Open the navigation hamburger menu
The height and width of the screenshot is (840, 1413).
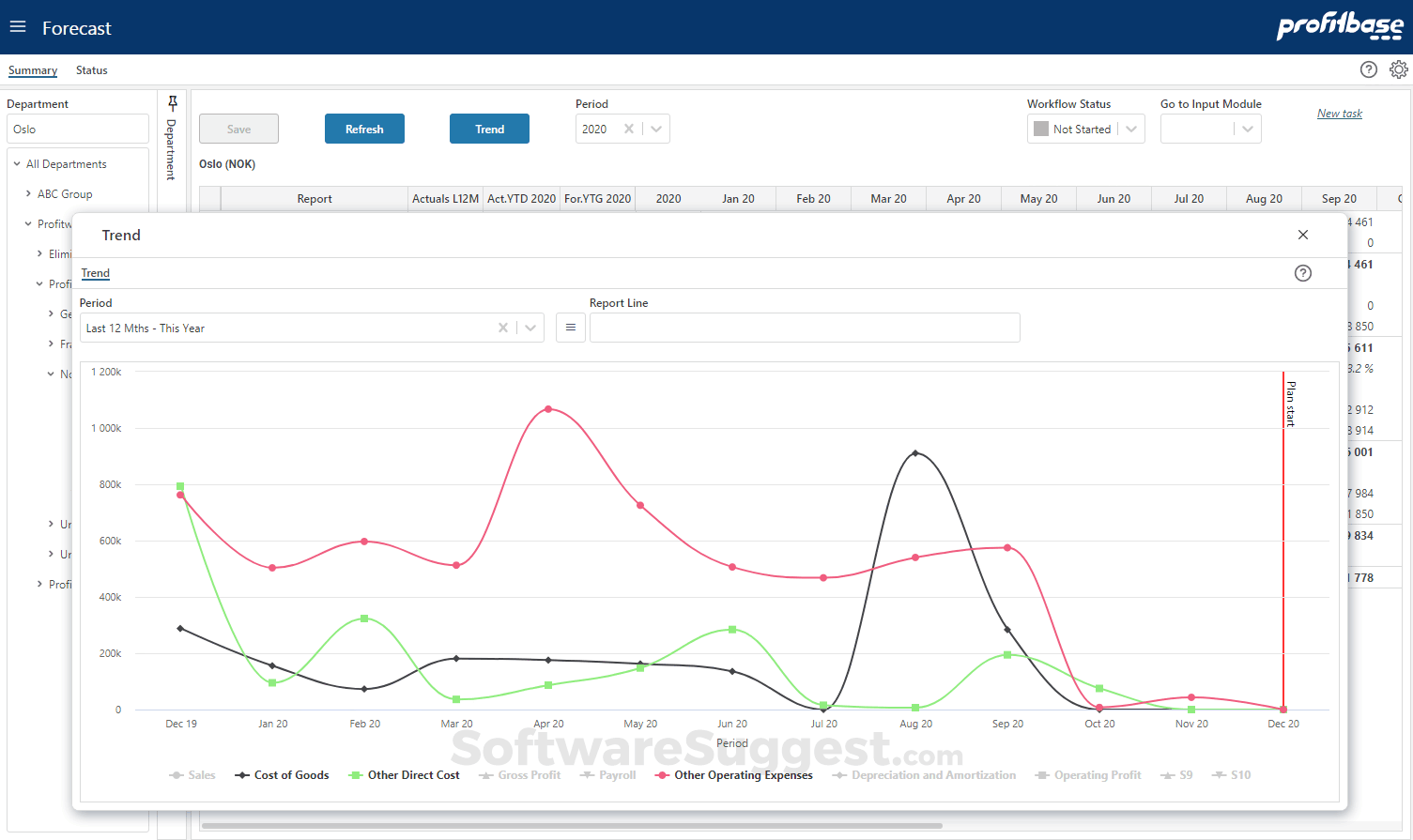tap(18, 26)
